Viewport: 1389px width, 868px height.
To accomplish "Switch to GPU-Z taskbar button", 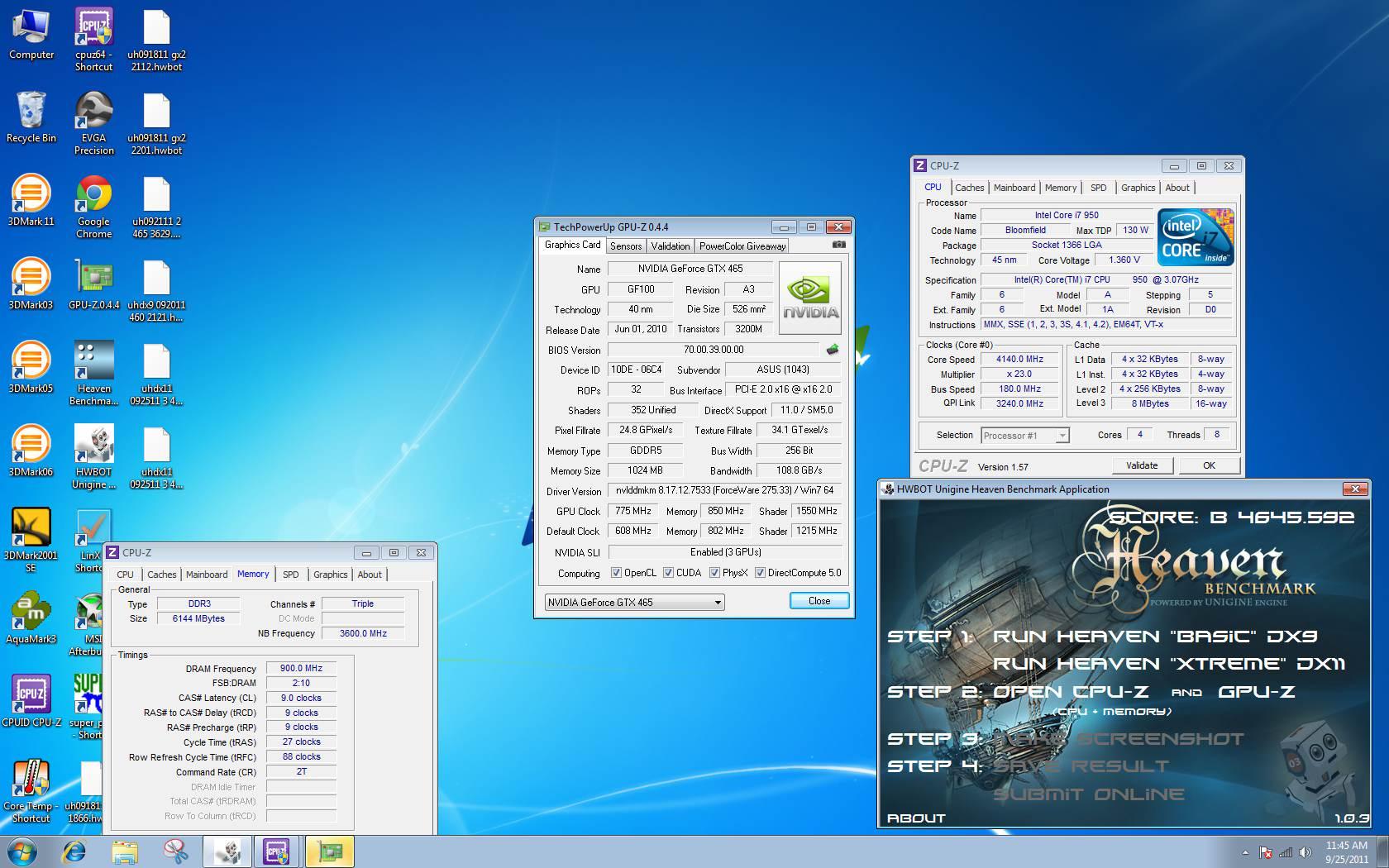I will coord(329,851).
